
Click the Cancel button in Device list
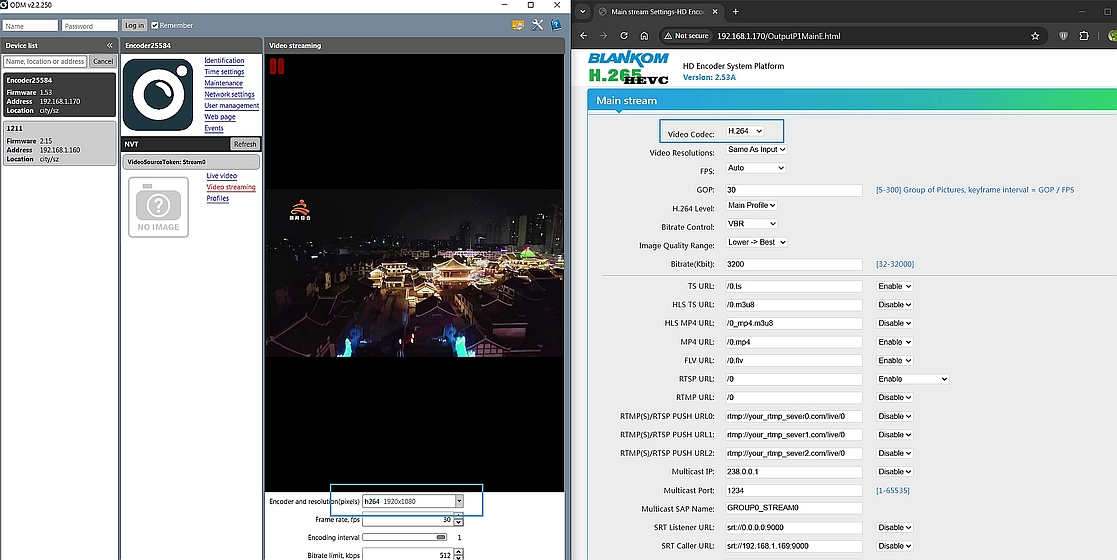[x=103, y=61]
